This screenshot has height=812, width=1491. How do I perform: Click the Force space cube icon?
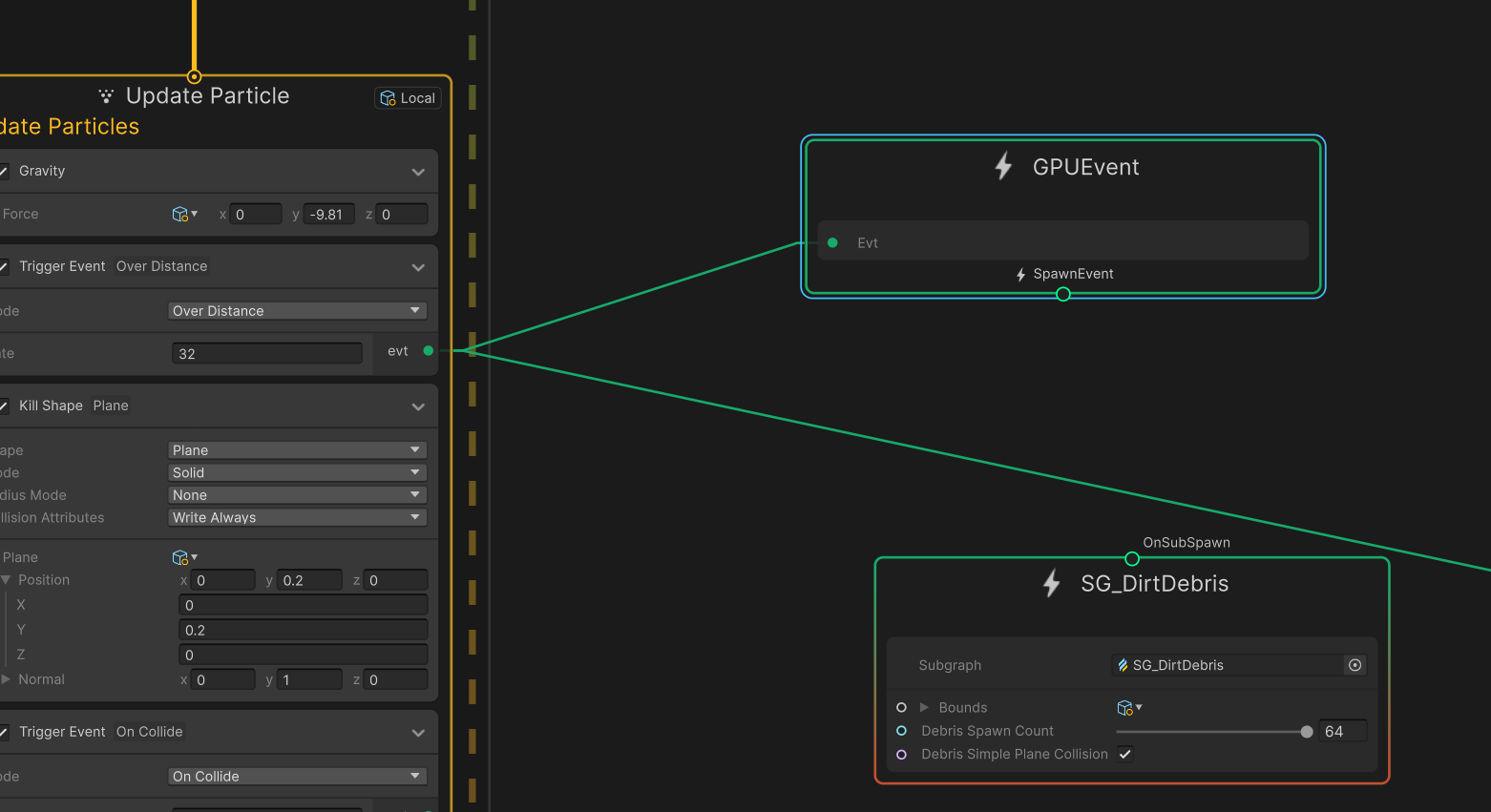178,214
